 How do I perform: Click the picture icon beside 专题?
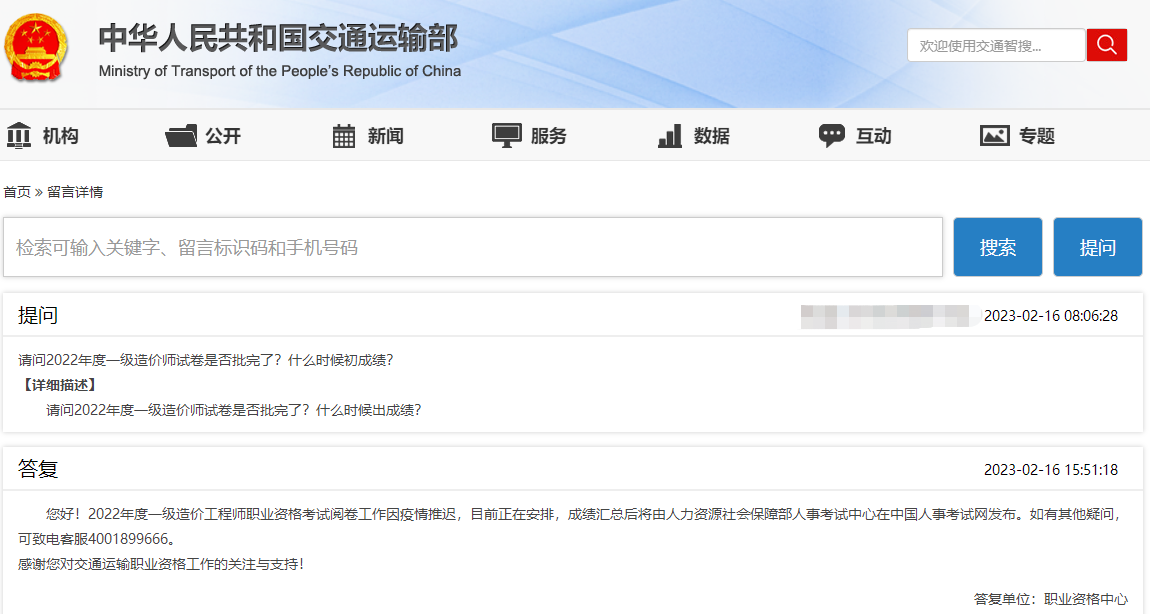pos(993,134)
